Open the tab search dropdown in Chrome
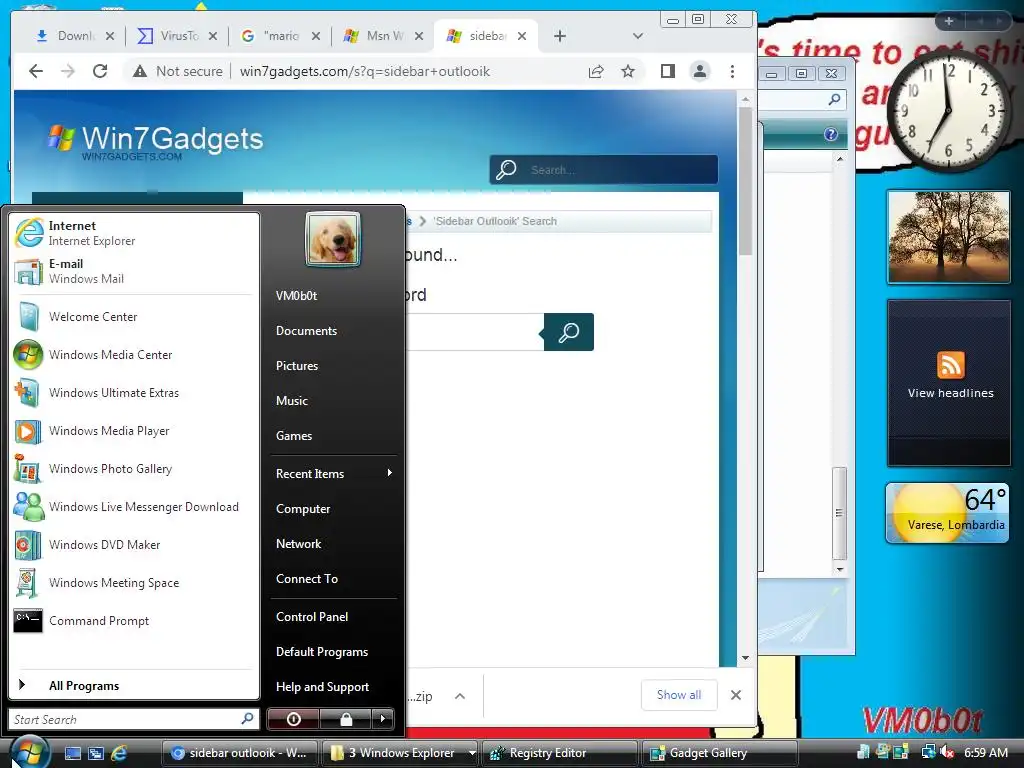 click(638, 36)
